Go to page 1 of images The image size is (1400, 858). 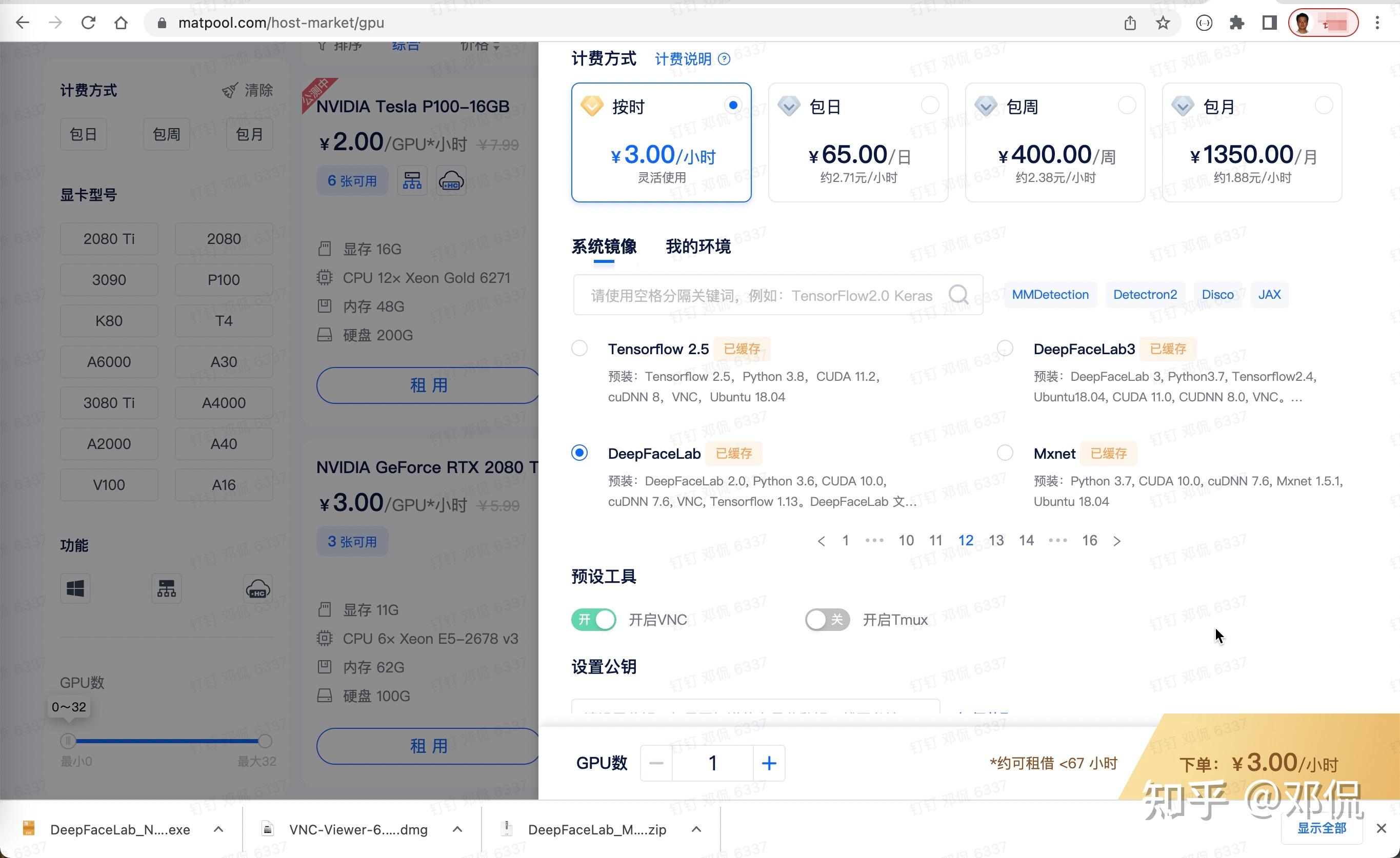pos(846,541)
